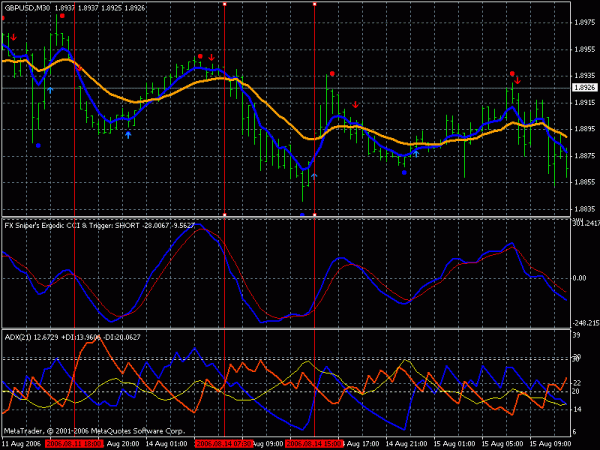Click the 2006.08.14 15:00 red time marker

pos(314,444)
